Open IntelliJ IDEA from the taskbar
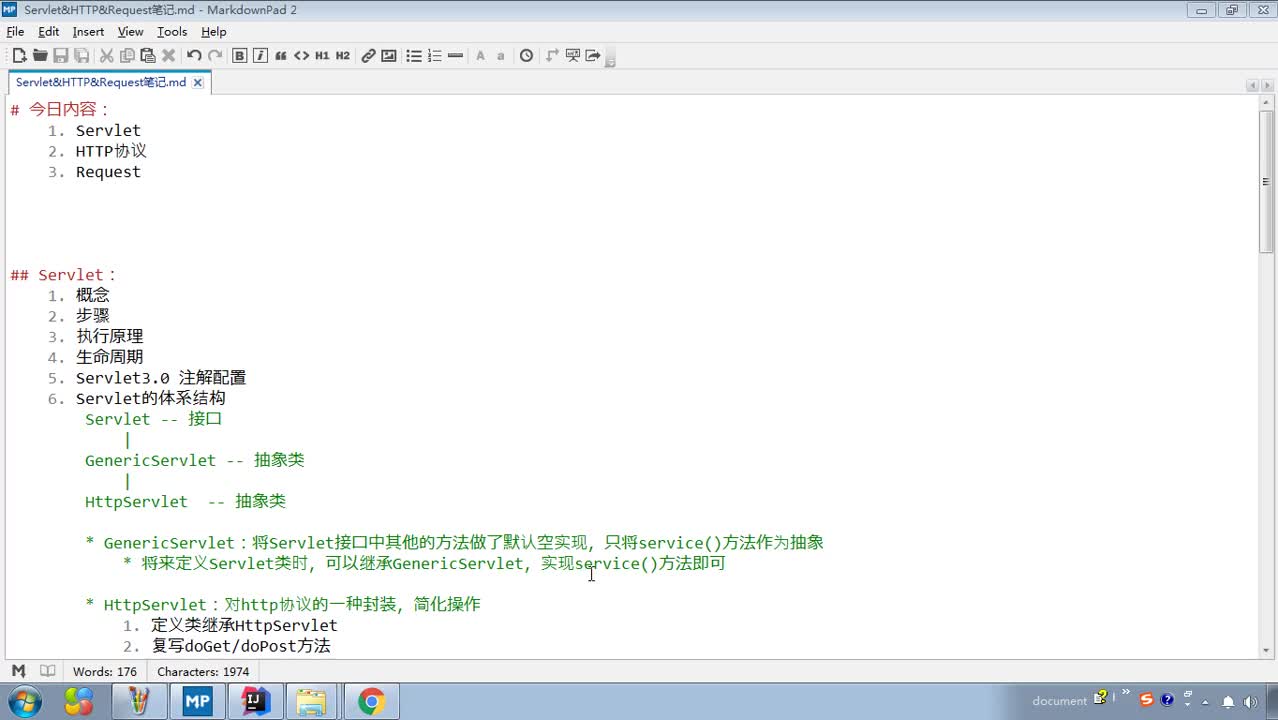 255,701
